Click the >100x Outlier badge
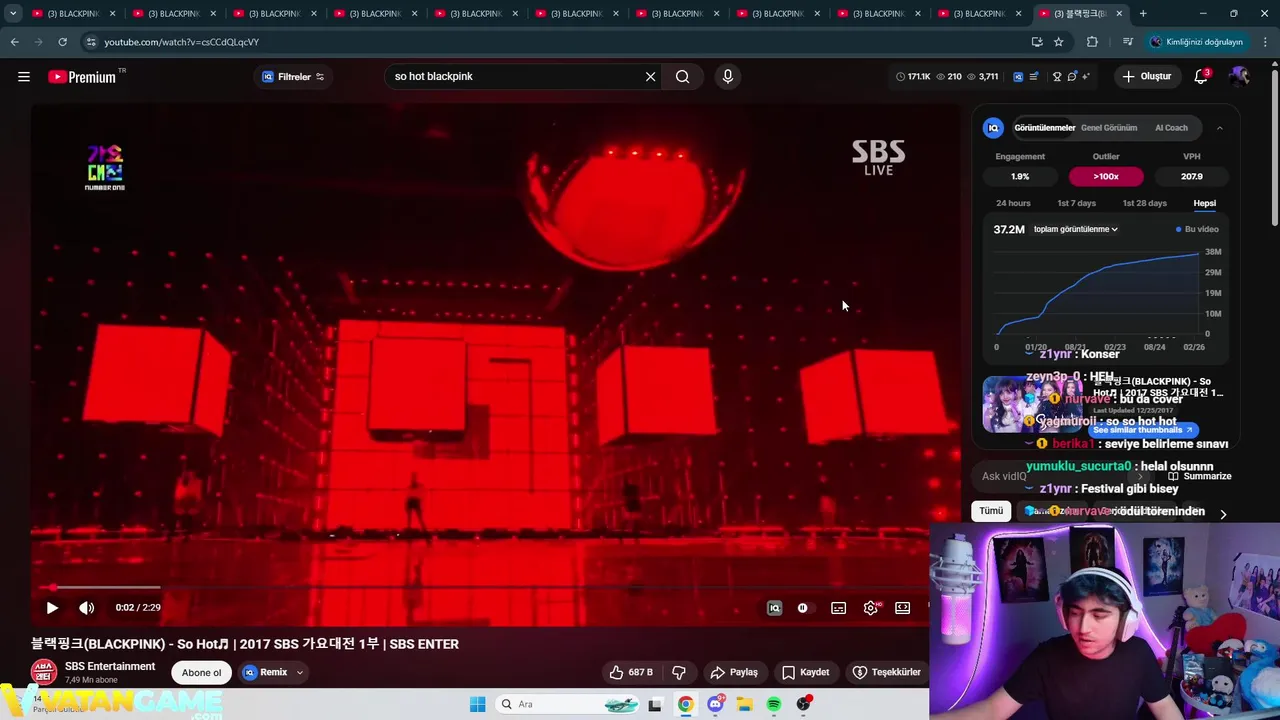Viewport: 1280px width, 720px height. (1106, 176)
